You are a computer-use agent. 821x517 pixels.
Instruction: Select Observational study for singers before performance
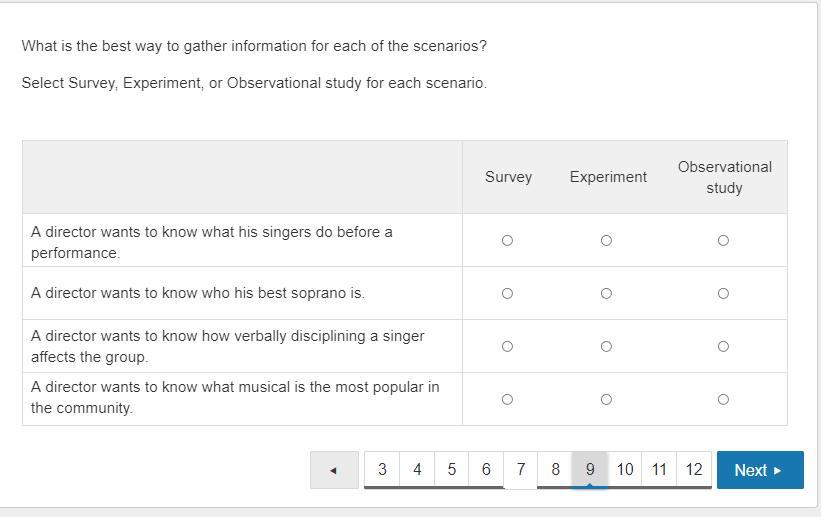(x=723, y=240)
